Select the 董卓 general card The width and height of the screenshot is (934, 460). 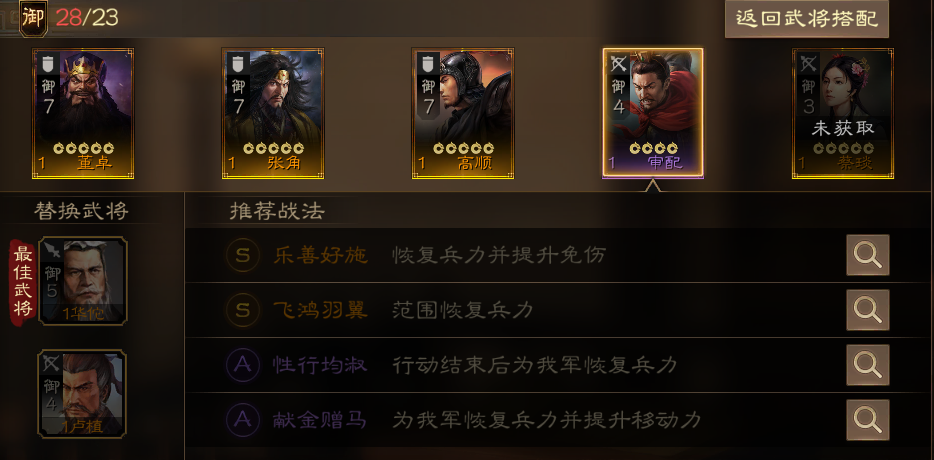coord(83,113)
